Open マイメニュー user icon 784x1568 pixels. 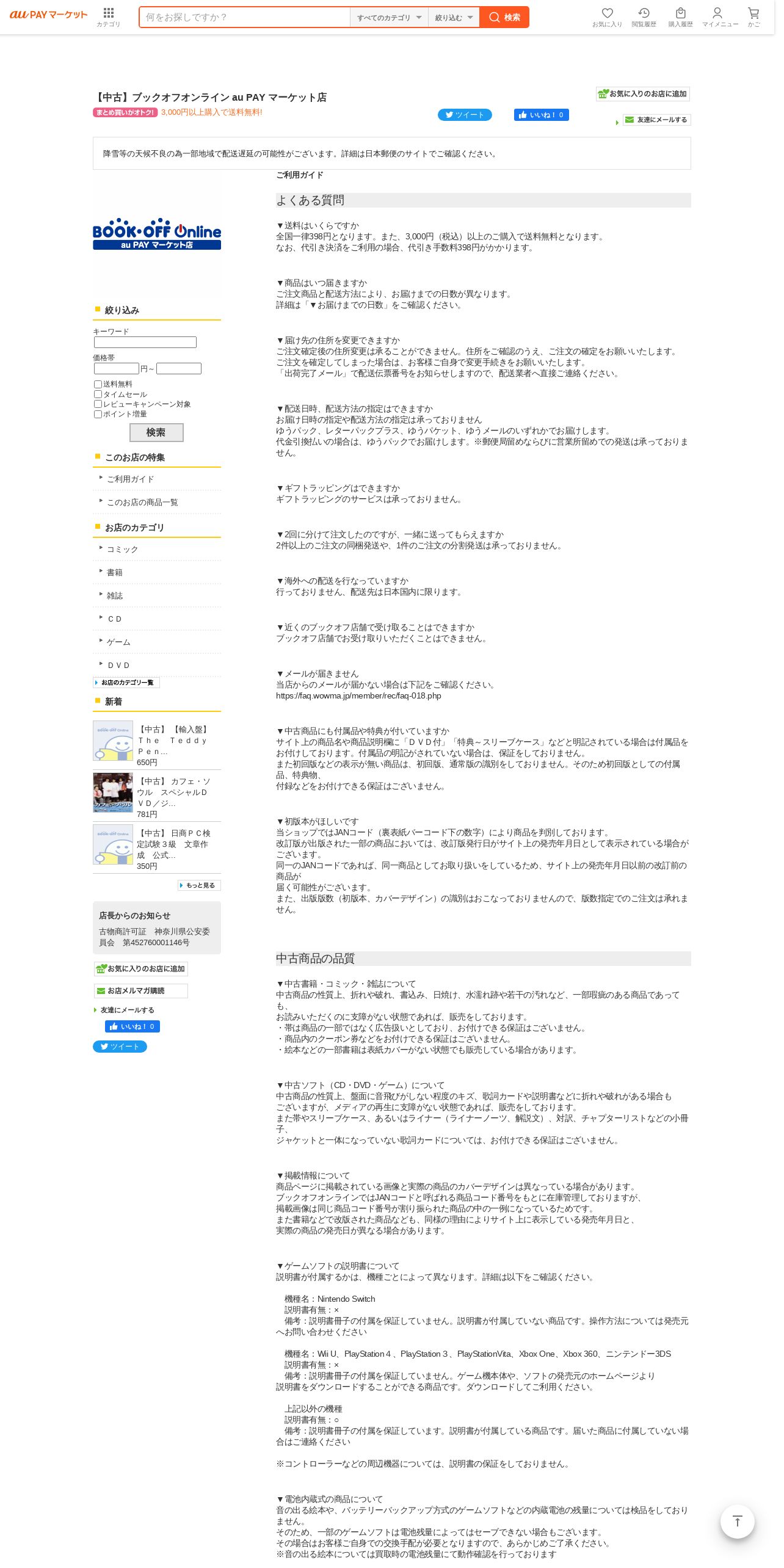[x=720, y=17]
